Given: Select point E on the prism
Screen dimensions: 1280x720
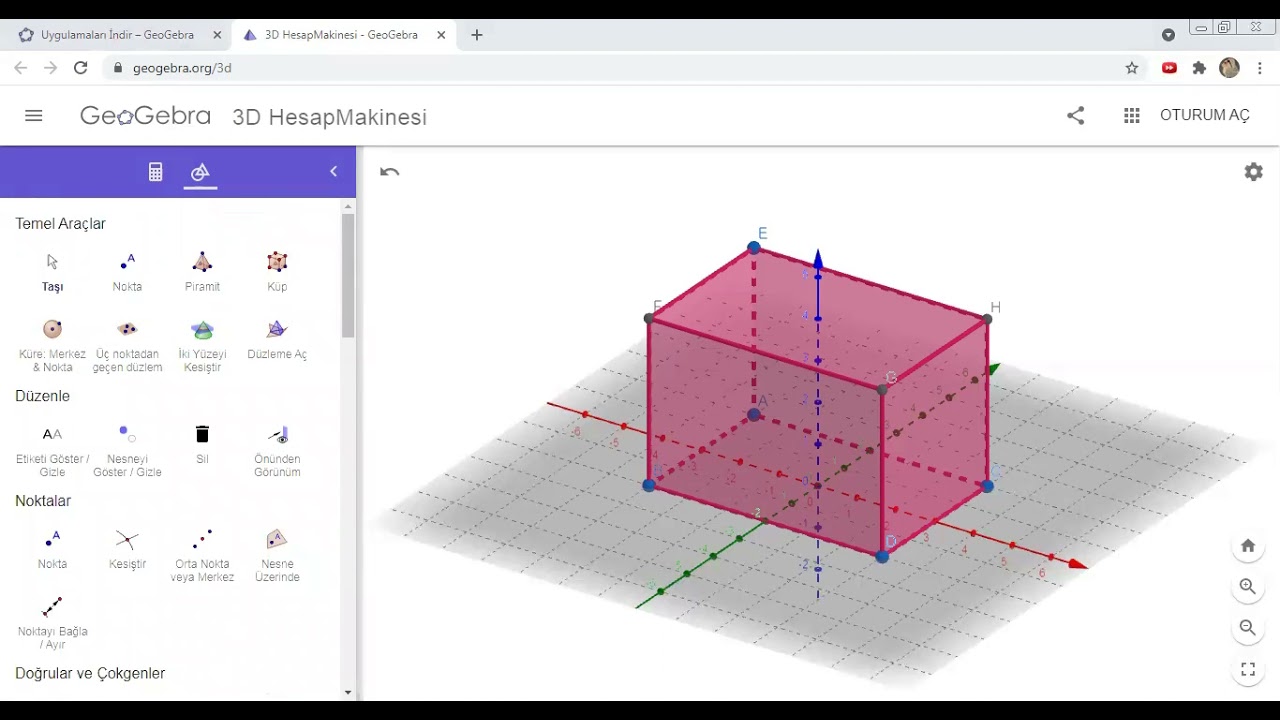Looking at the screenshot, I should (754, 247).
